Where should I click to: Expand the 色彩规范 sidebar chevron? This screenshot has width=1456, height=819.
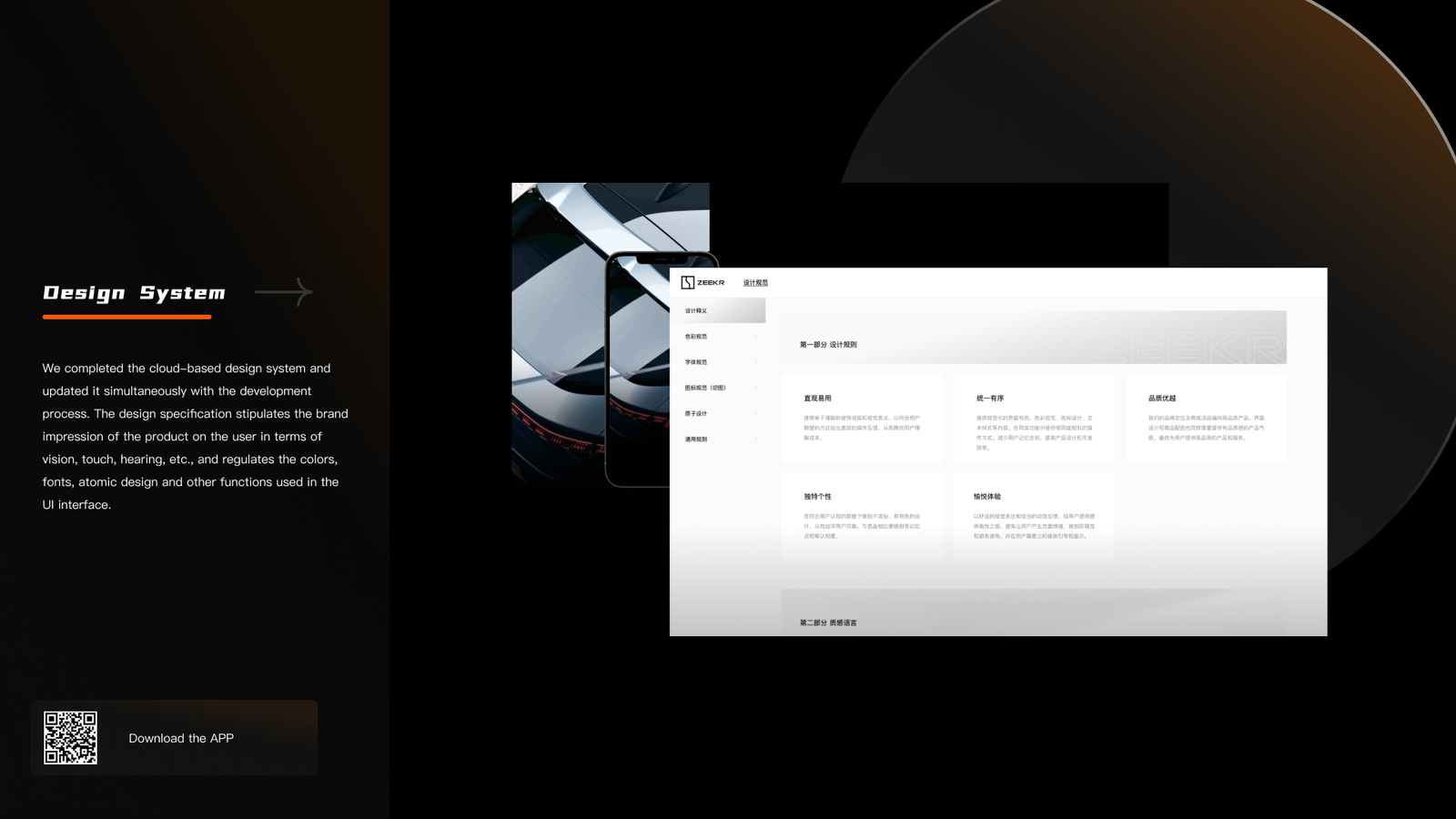click(x=756, y=337)
